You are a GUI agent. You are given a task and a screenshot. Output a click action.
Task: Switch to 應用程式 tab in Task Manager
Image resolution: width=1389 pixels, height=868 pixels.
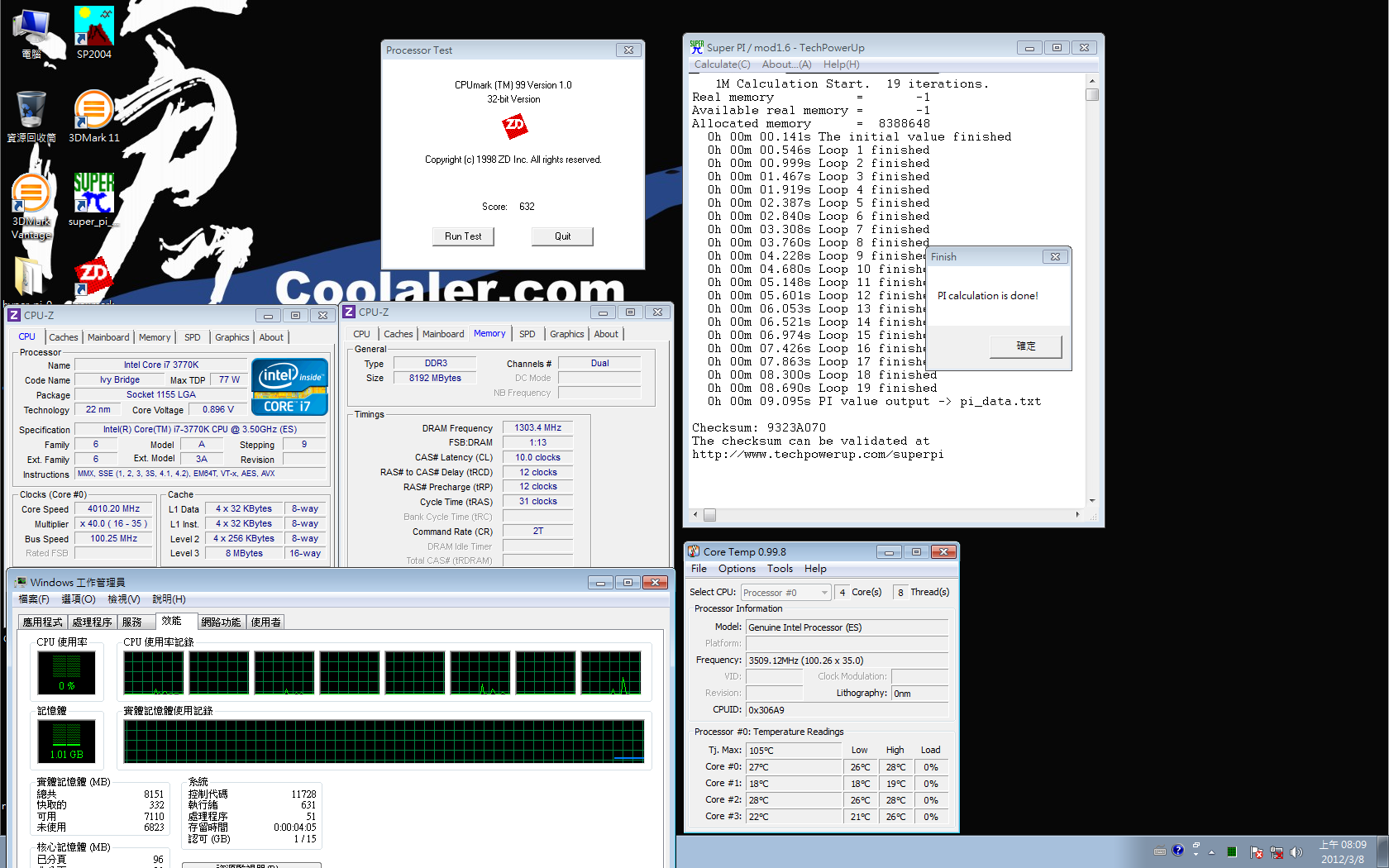tap(42, 622)
